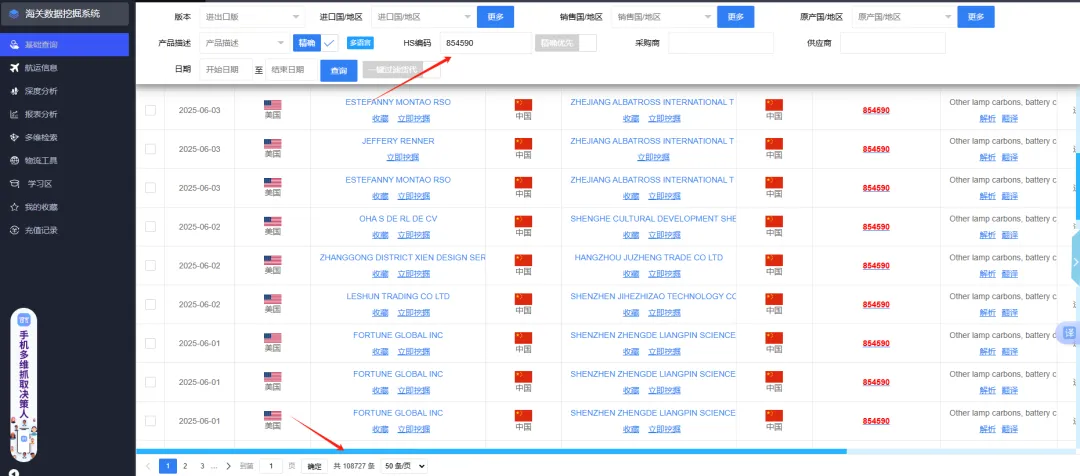1080x476 pixels.
Task: Open JEFFERY RENNER buyer link
Action: point(398,141)
